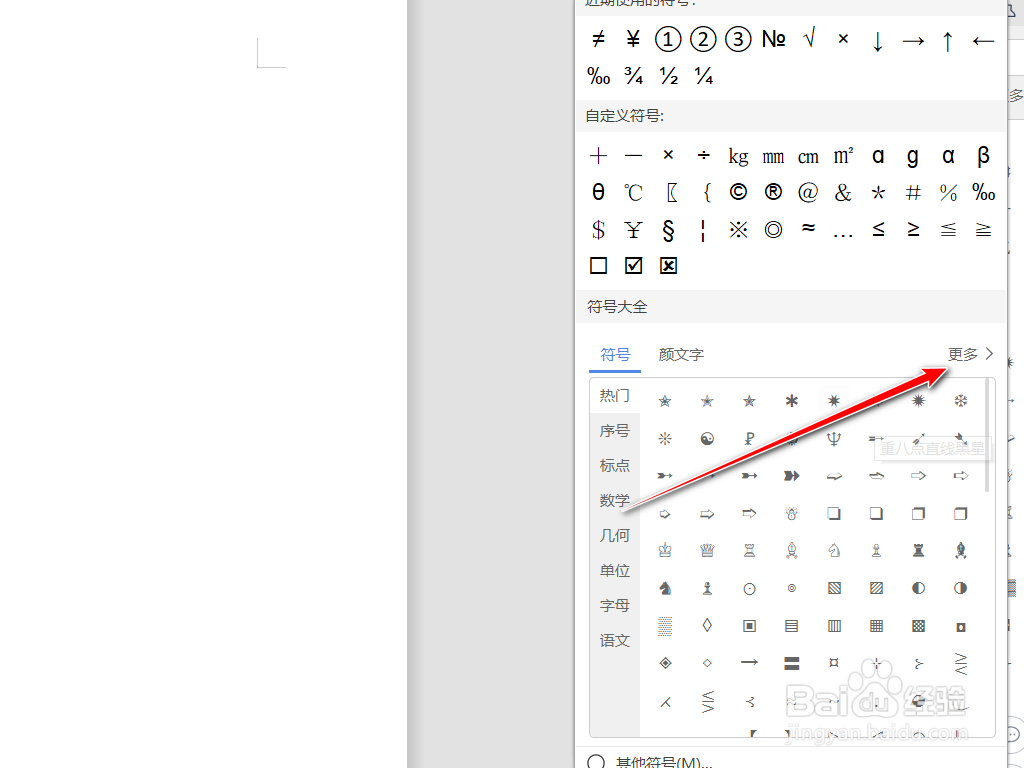Select the 其他符号(M) radio option
Viewport: 1024px width, 768px height.
pos(596,762)
